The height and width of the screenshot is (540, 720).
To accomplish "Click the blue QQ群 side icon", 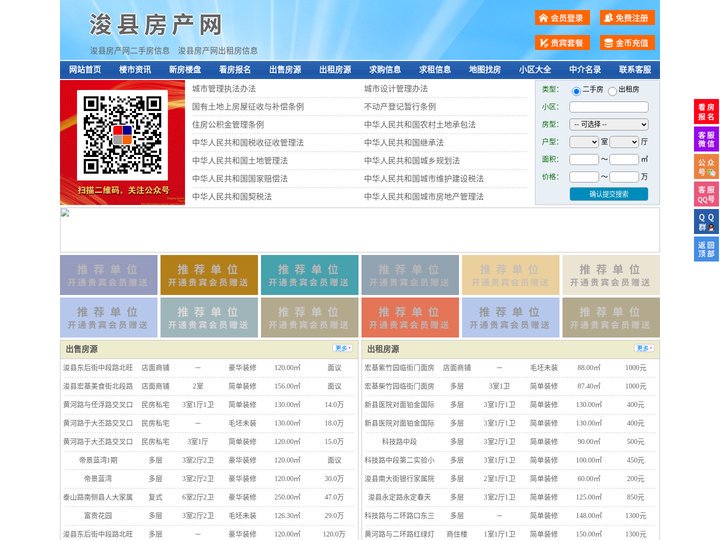I will [x=706, y=222].
